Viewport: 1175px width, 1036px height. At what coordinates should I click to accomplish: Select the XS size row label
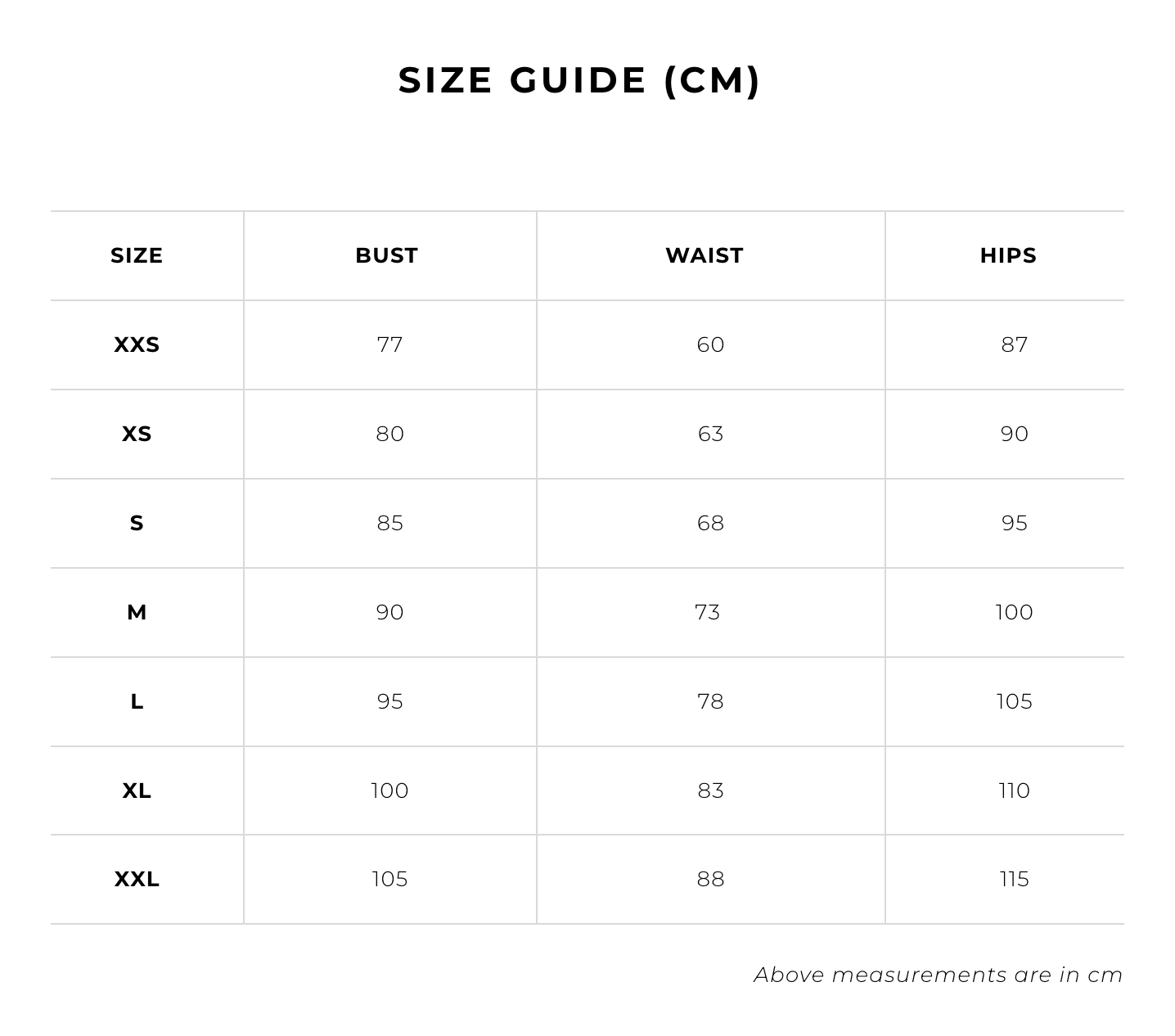[x=137, y=434]
